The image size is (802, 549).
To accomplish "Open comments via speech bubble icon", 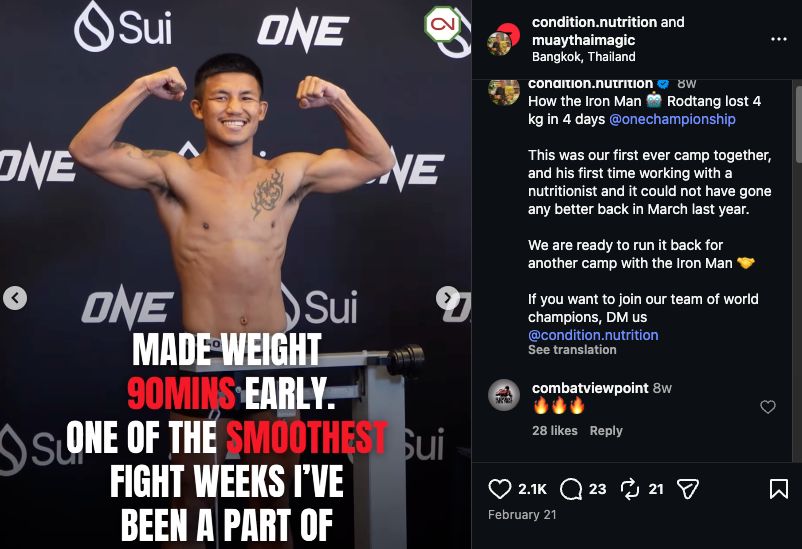I will [571, 489].
